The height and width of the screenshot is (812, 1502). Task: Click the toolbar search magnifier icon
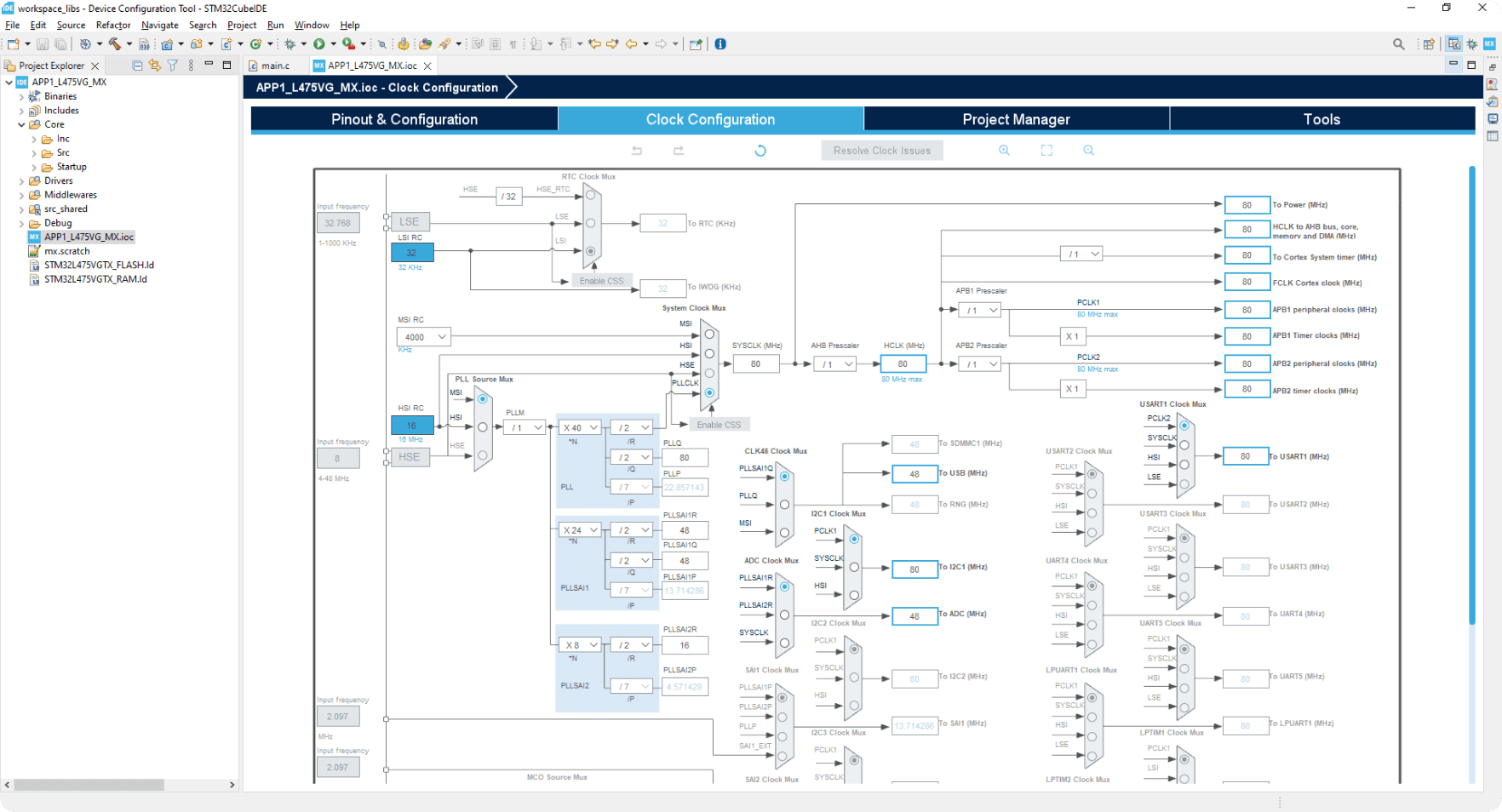click(x=1398, y=44)
